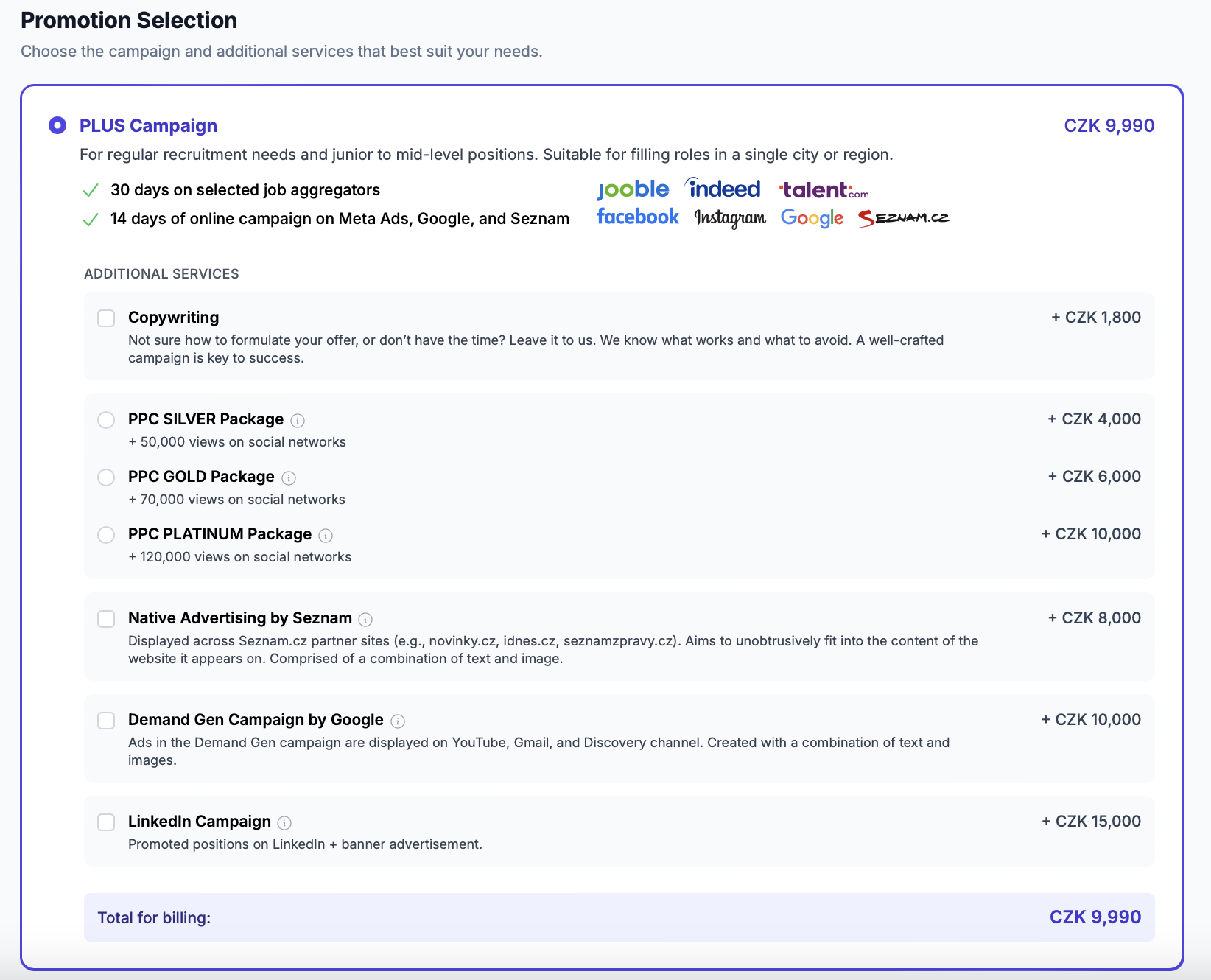Click info icon for Demand Gen Campaign
Screen dimensions: 1211x980
(398, 721)
